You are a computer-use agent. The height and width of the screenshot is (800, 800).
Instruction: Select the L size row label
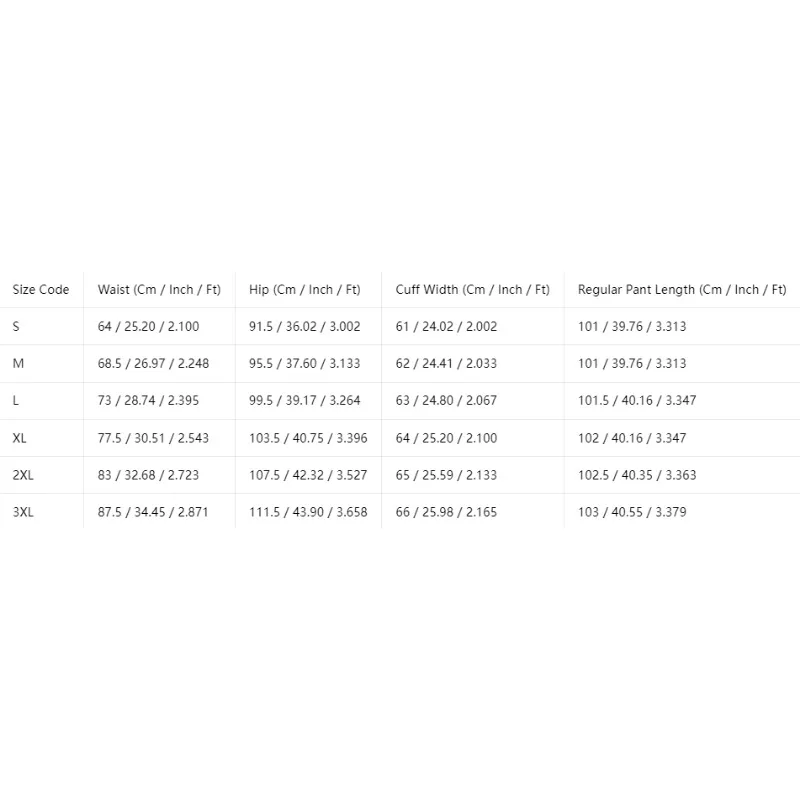15,401
